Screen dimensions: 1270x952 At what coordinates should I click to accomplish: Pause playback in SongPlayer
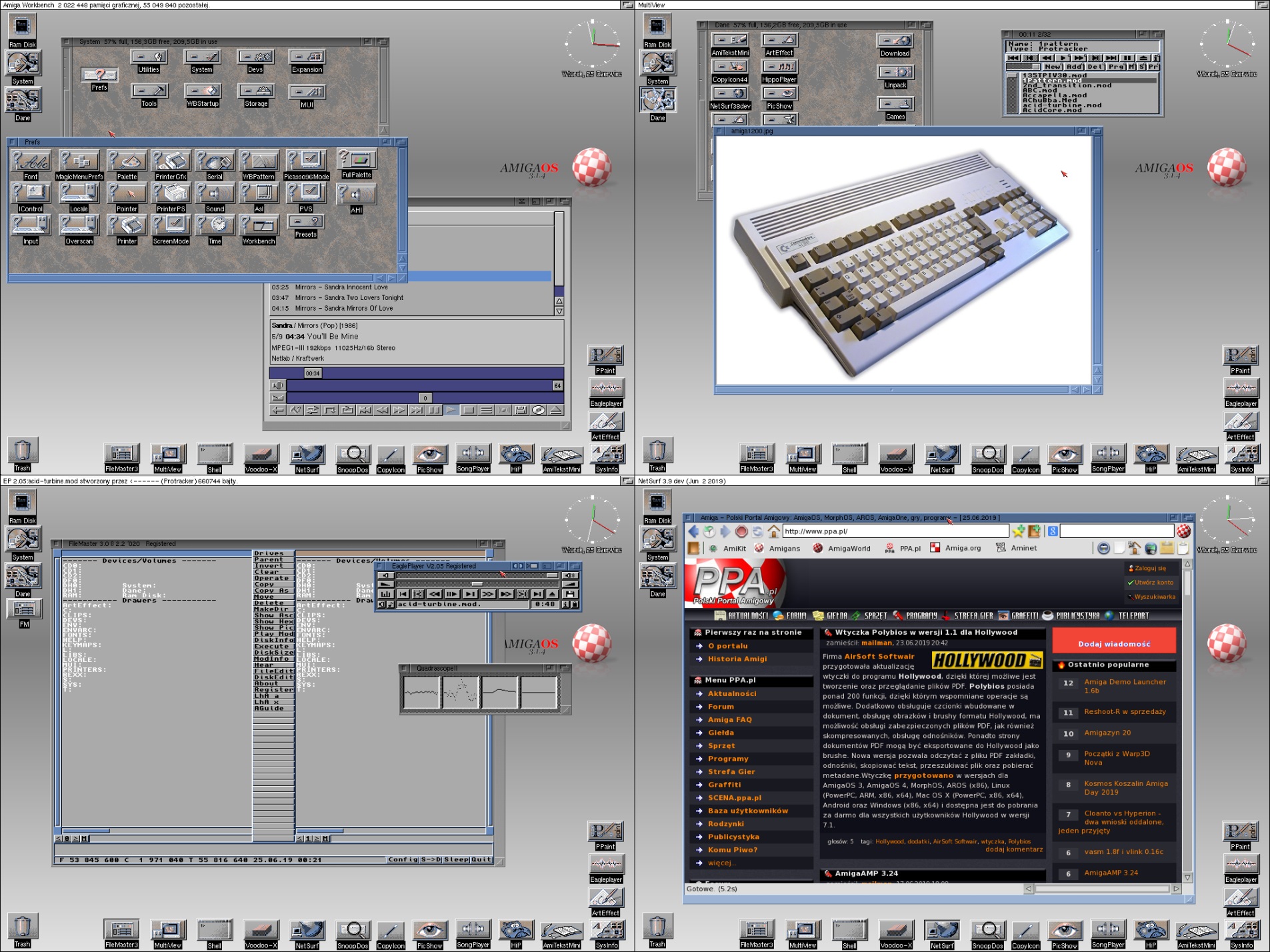click(433, 410)
